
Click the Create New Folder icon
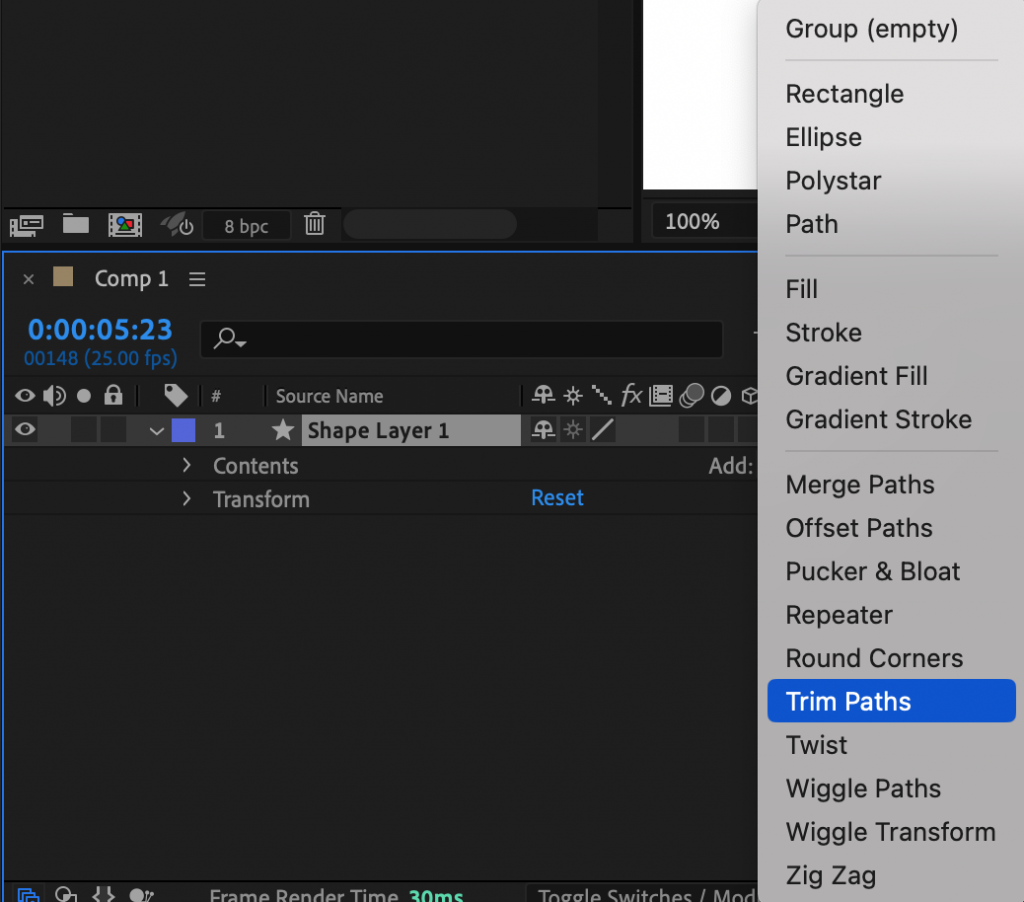click(x=75, y=225)
